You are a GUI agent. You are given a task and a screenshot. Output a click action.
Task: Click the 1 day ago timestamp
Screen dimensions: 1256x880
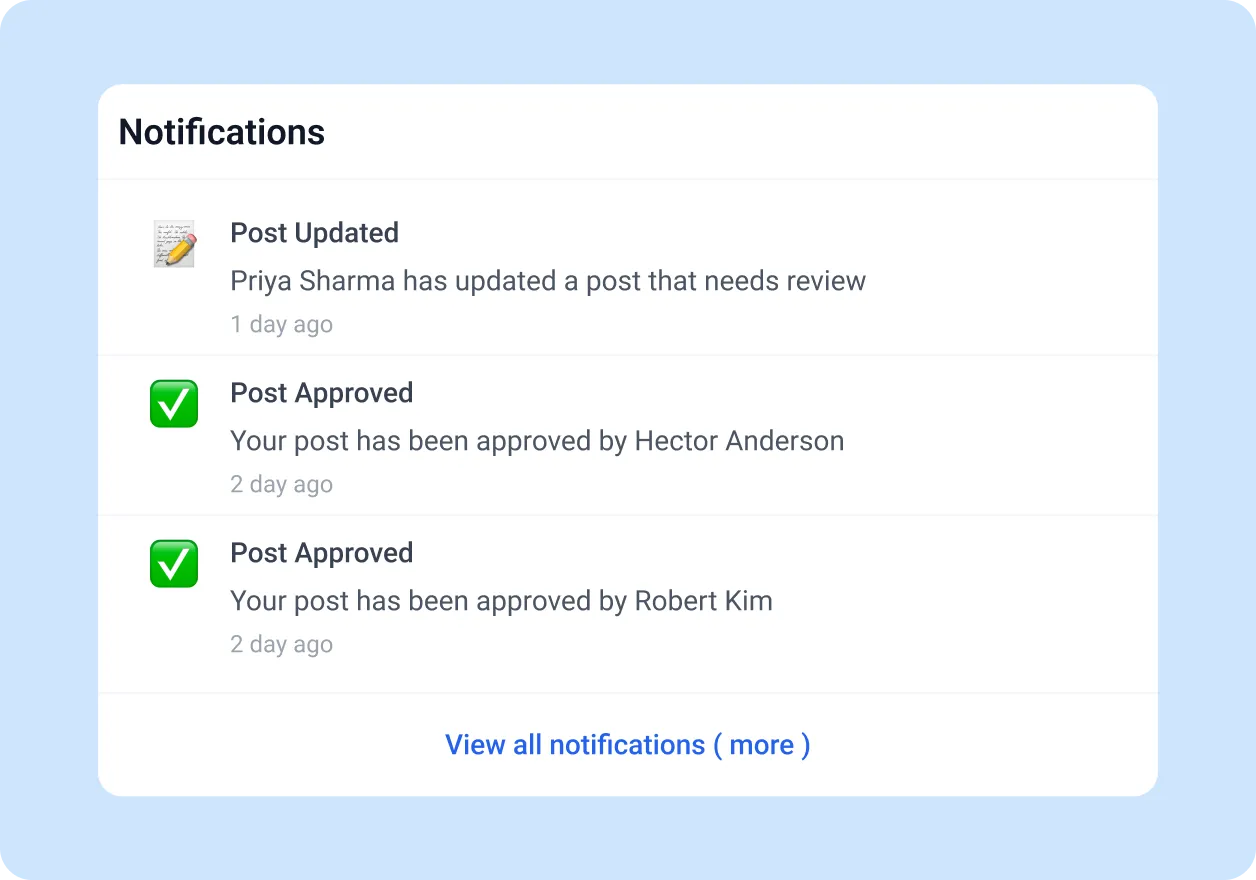(x=281, y=324)
